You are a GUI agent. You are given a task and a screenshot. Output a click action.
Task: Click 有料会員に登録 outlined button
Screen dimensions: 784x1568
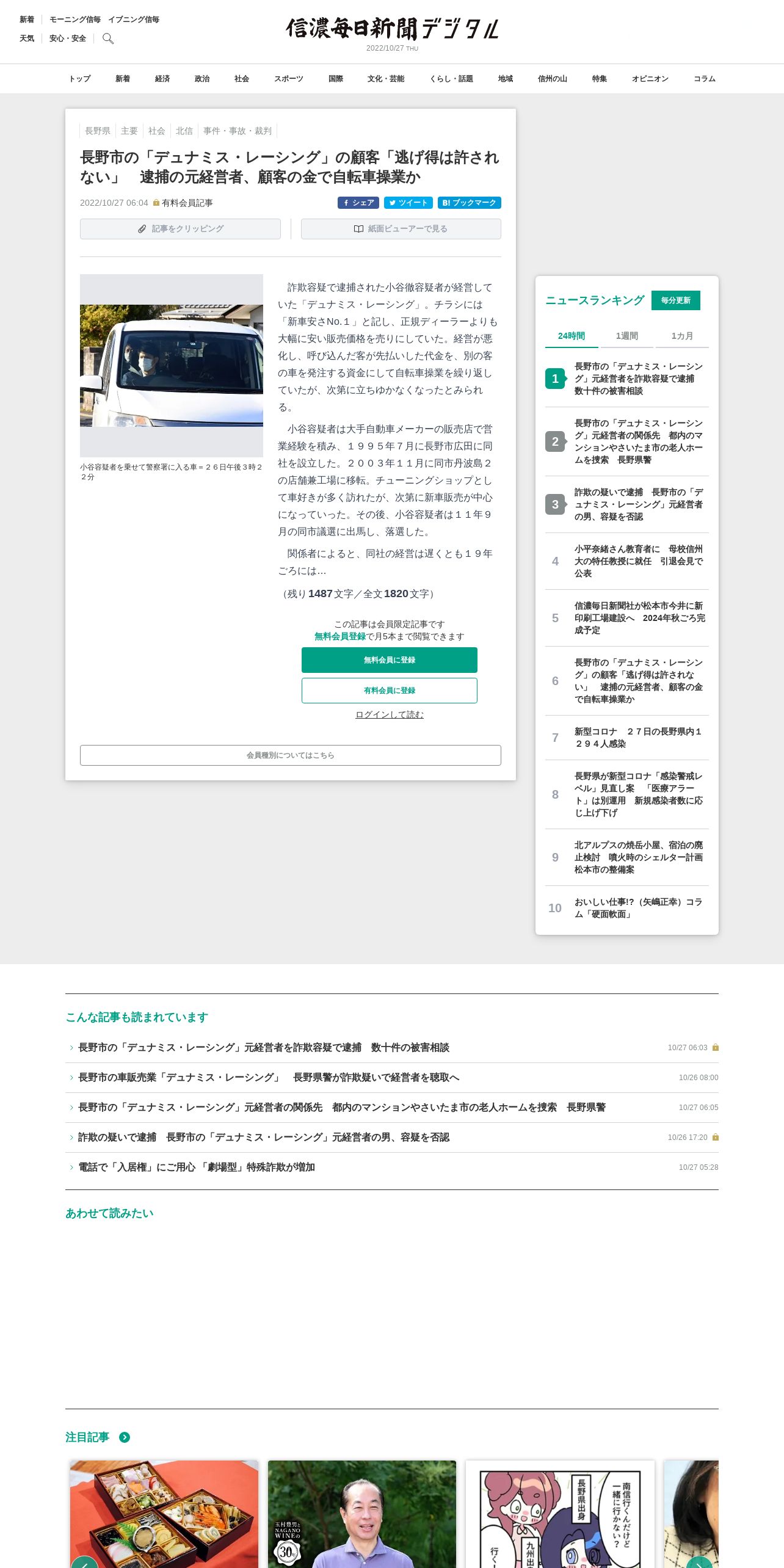[390, 691]
